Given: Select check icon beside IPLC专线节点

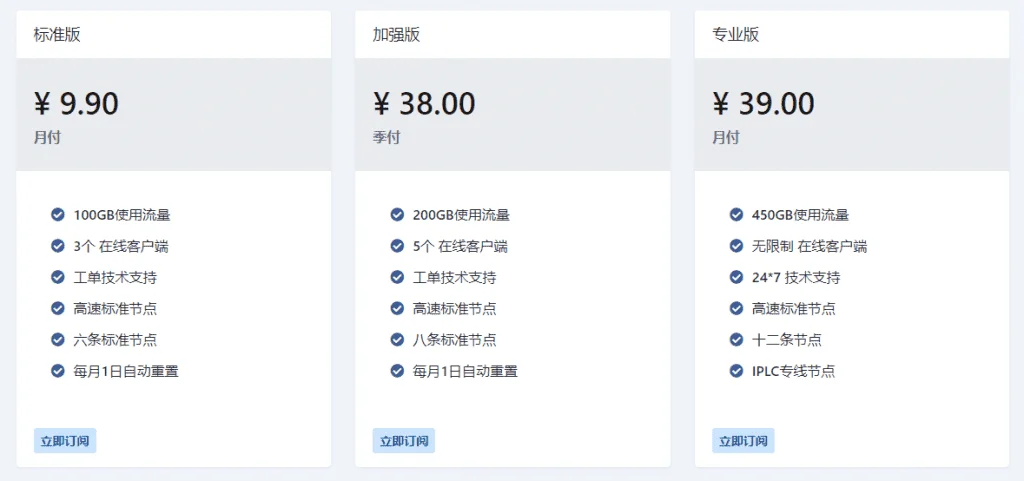Looking at the screenshot, I should point(736,371).
